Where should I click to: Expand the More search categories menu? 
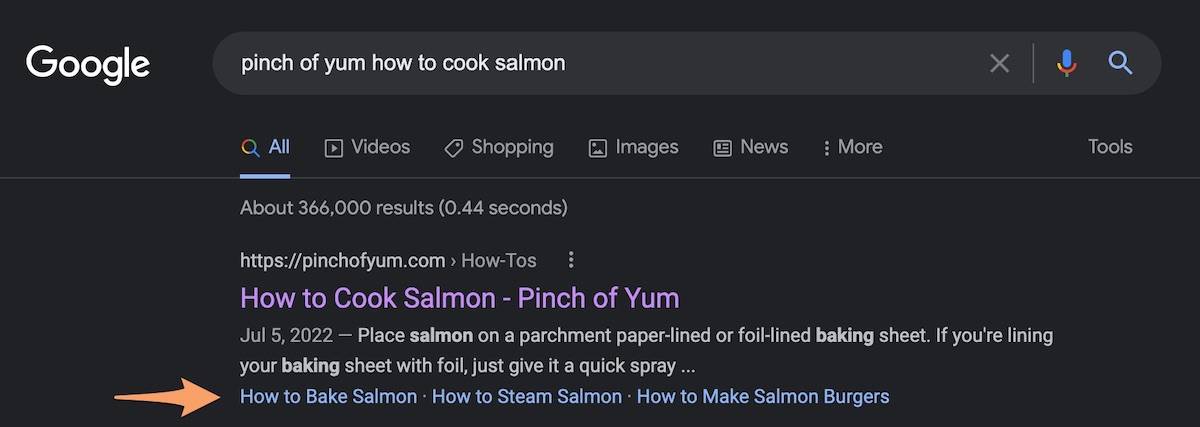[852, 147]
